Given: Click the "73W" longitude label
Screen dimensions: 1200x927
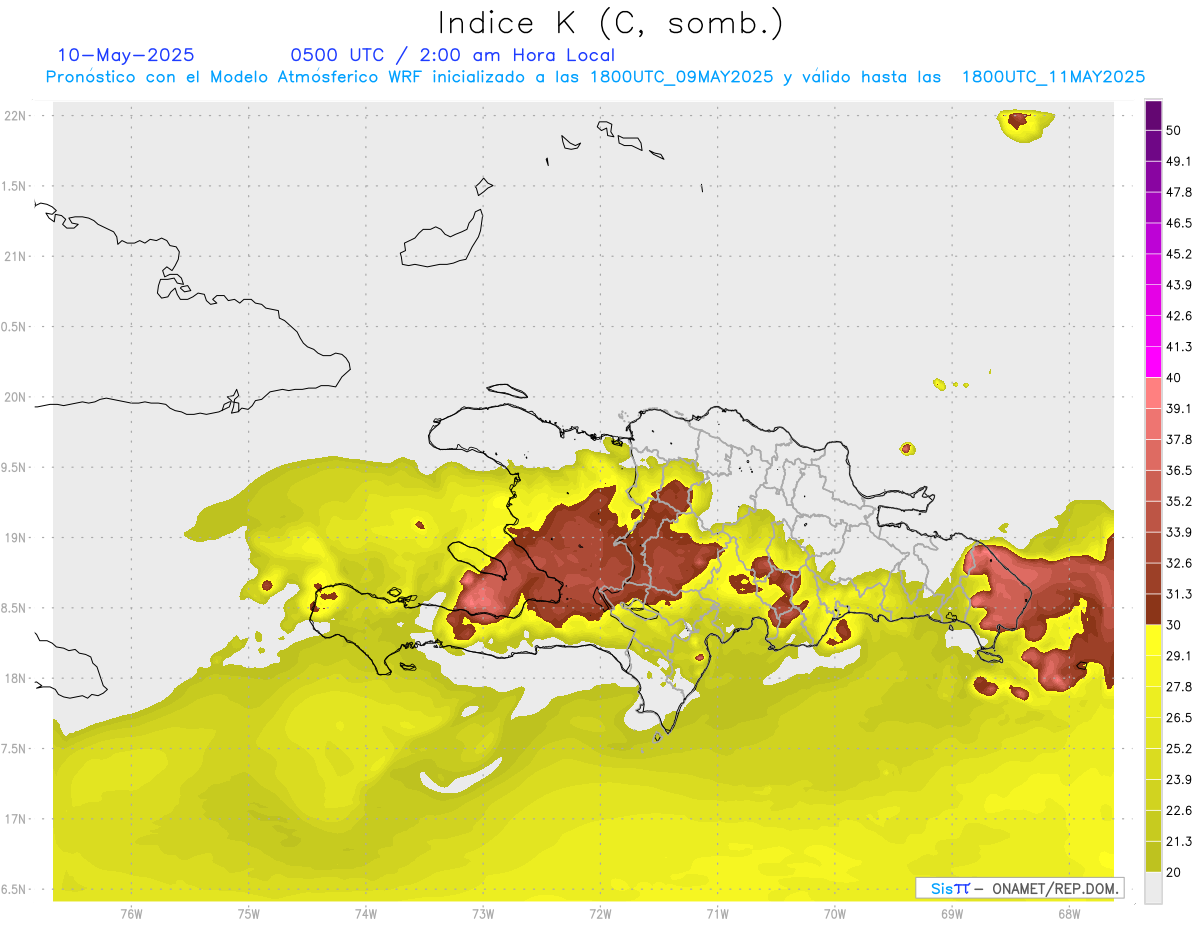Looking at the screenshot, I should click(483, 914).
